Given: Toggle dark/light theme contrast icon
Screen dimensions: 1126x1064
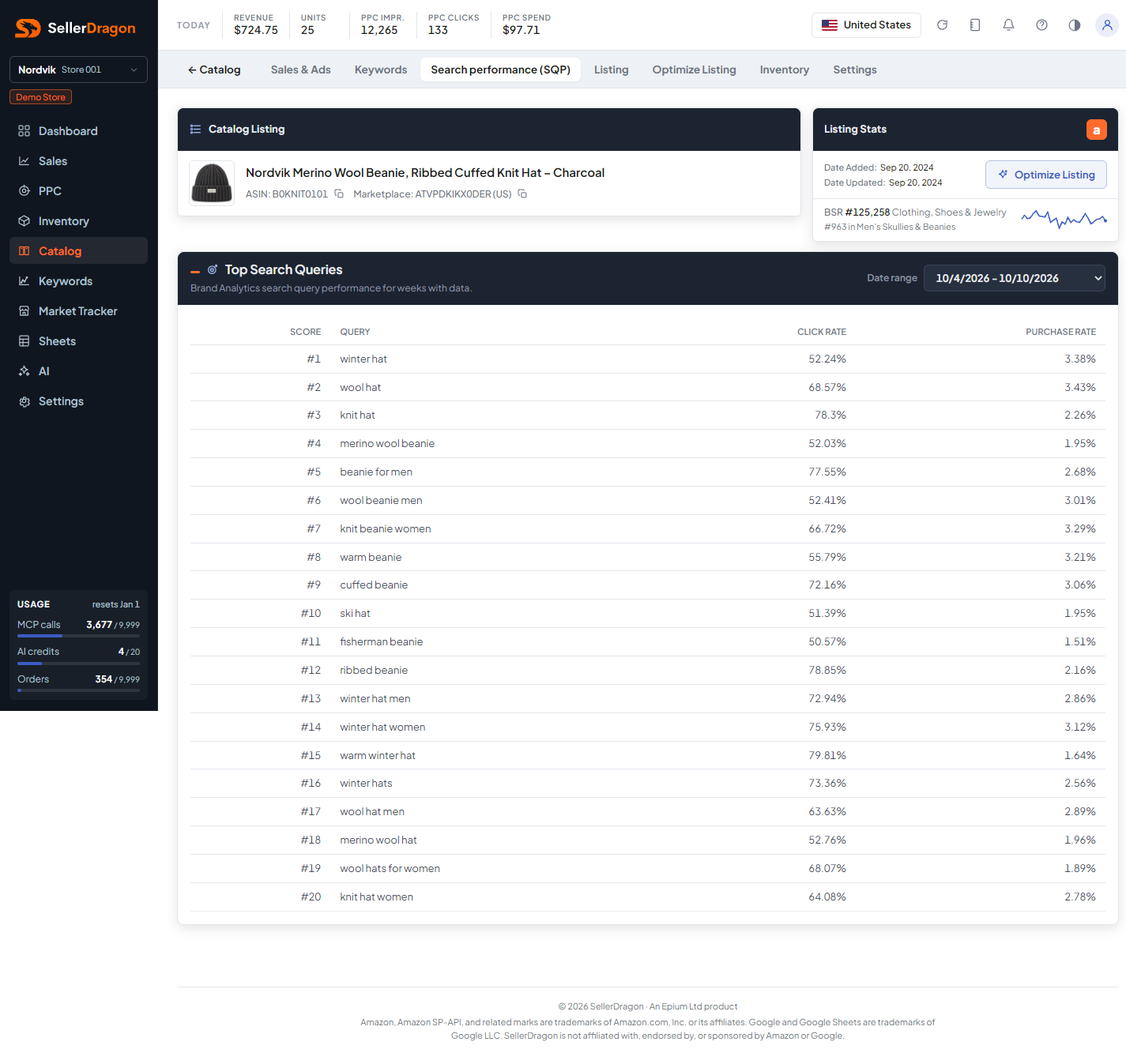Looking at the screenshot, I should (x=1075, y=25).
